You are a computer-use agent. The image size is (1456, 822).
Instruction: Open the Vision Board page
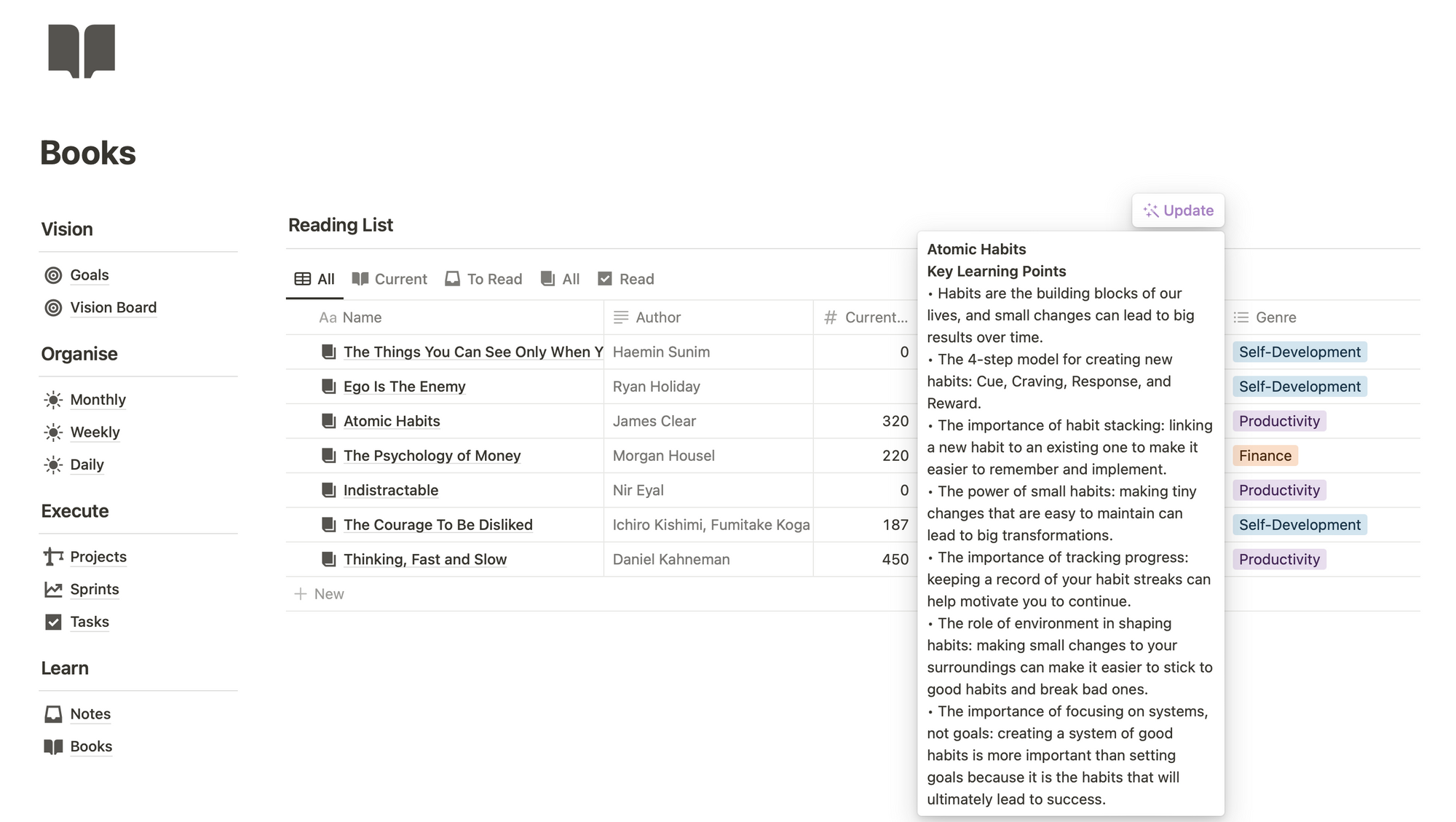(114, 307)
